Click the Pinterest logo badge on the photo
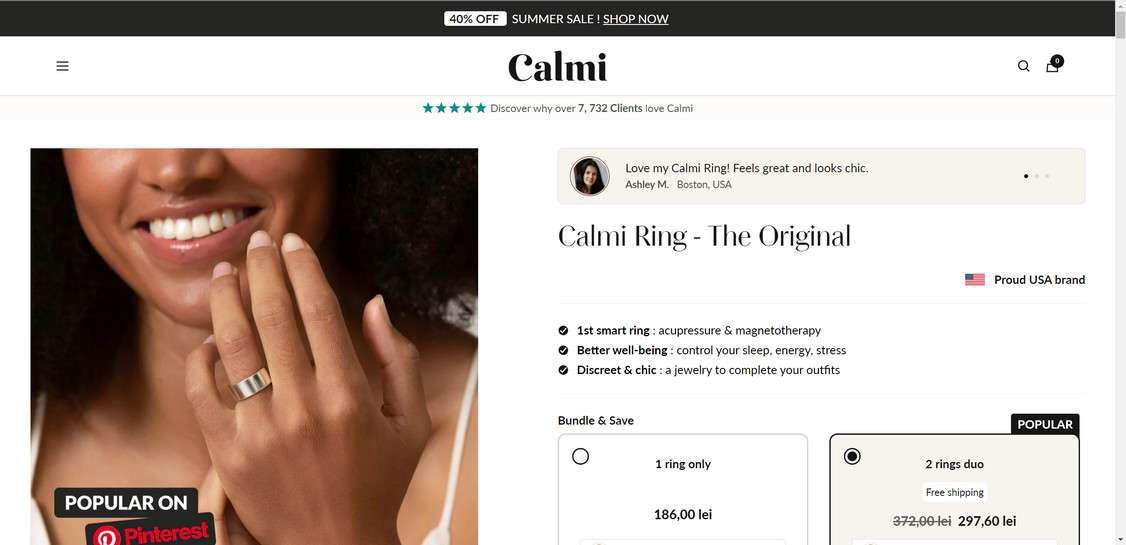 click(151, 533)
